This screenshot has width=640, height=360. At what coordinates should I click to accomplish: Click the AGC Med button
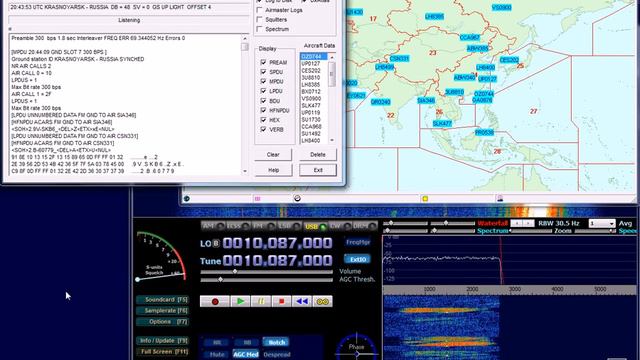246,354
